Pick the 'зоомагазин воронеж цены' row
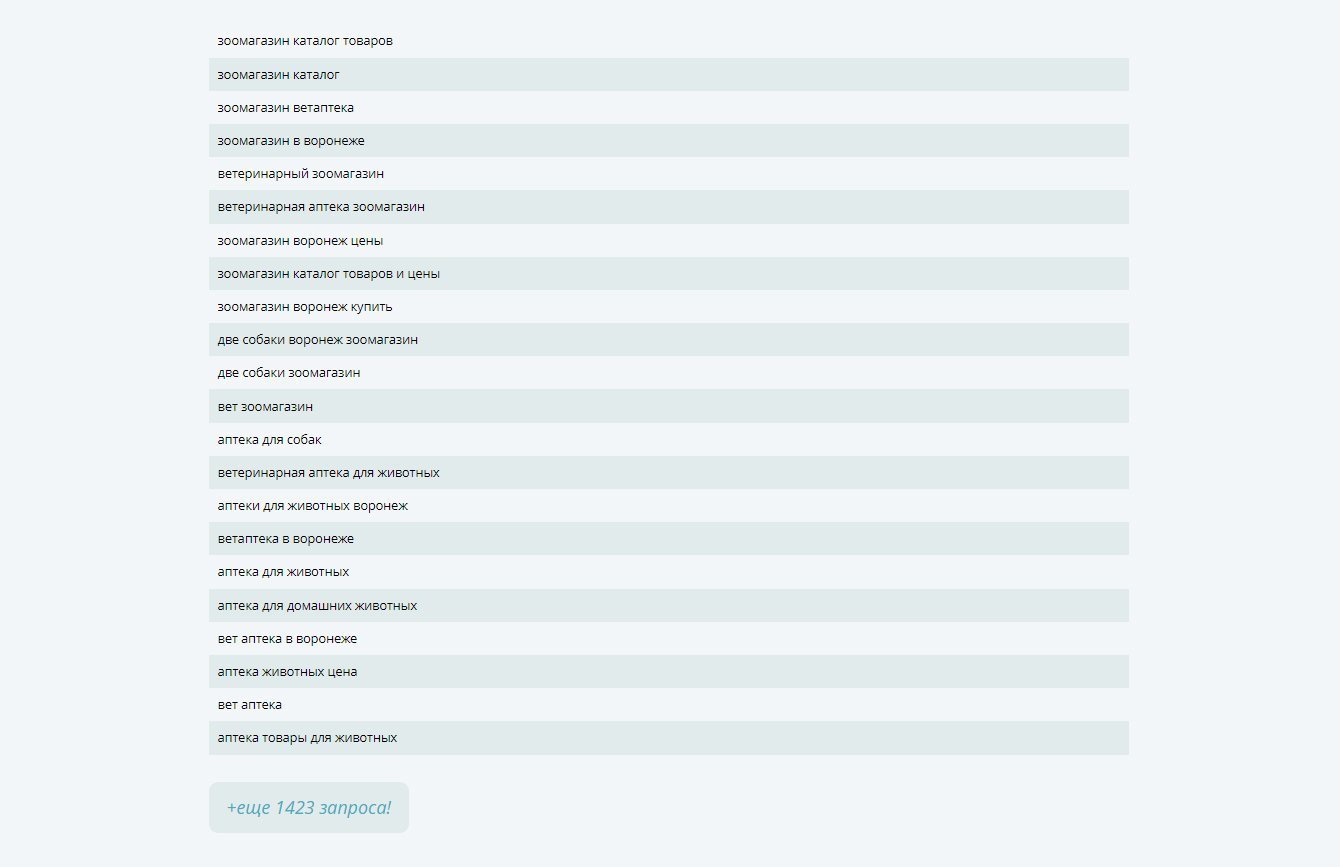This screenshot has width=1340, height=867. [x=669, y=240]
